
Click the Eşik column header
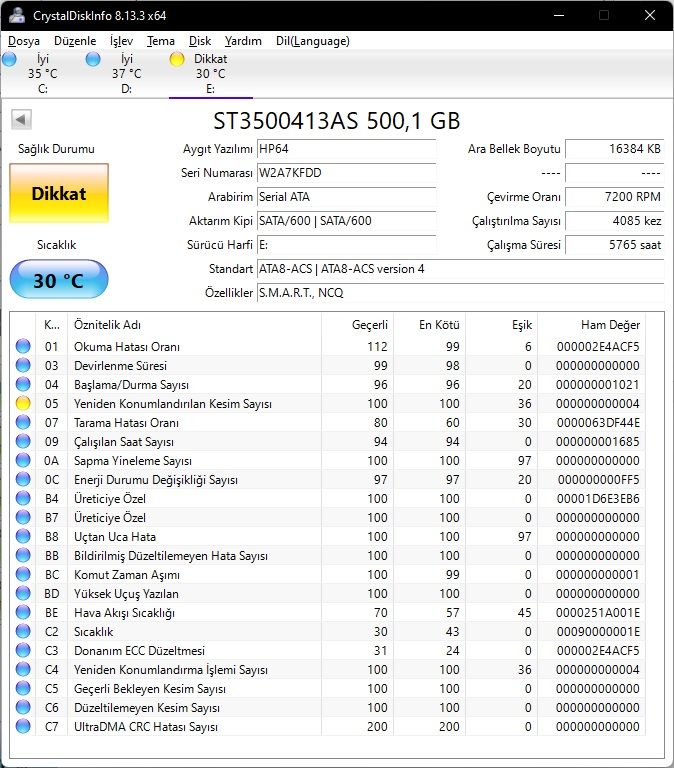(502, 325)
